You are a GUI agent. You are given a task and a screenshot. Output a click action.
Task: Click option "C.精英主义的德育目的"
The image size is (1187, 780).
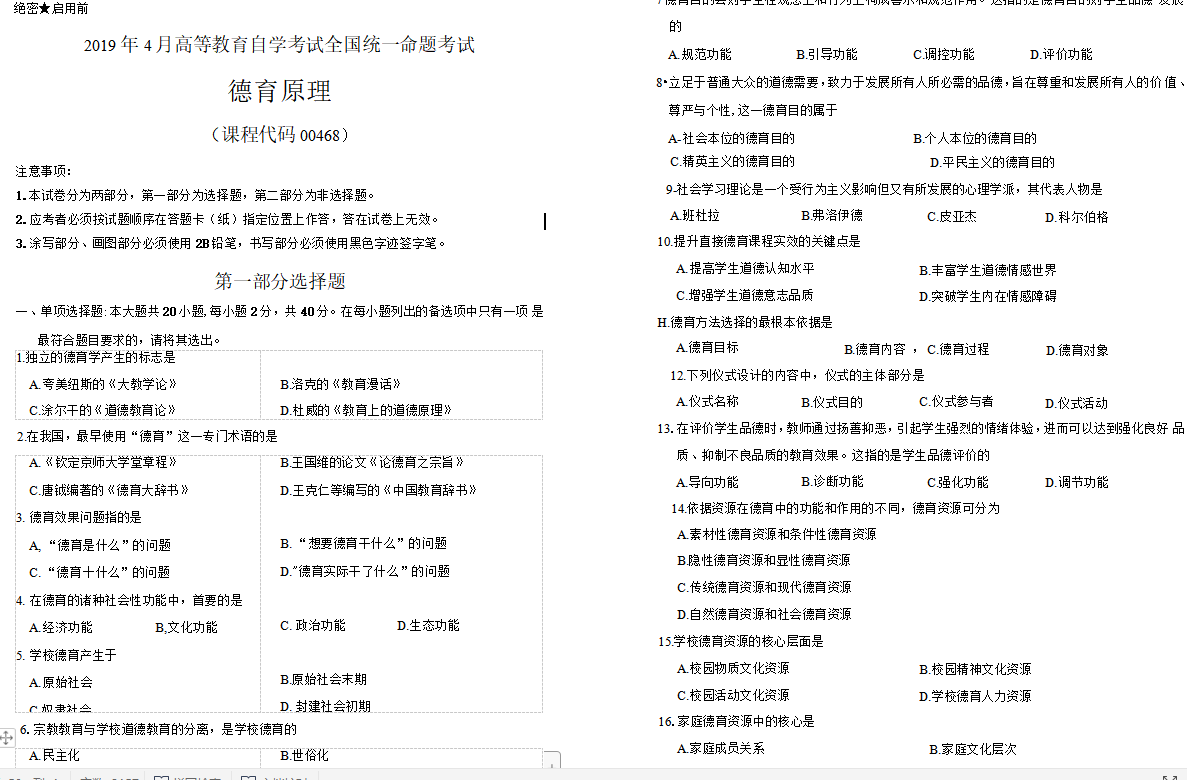click(732, 161)
